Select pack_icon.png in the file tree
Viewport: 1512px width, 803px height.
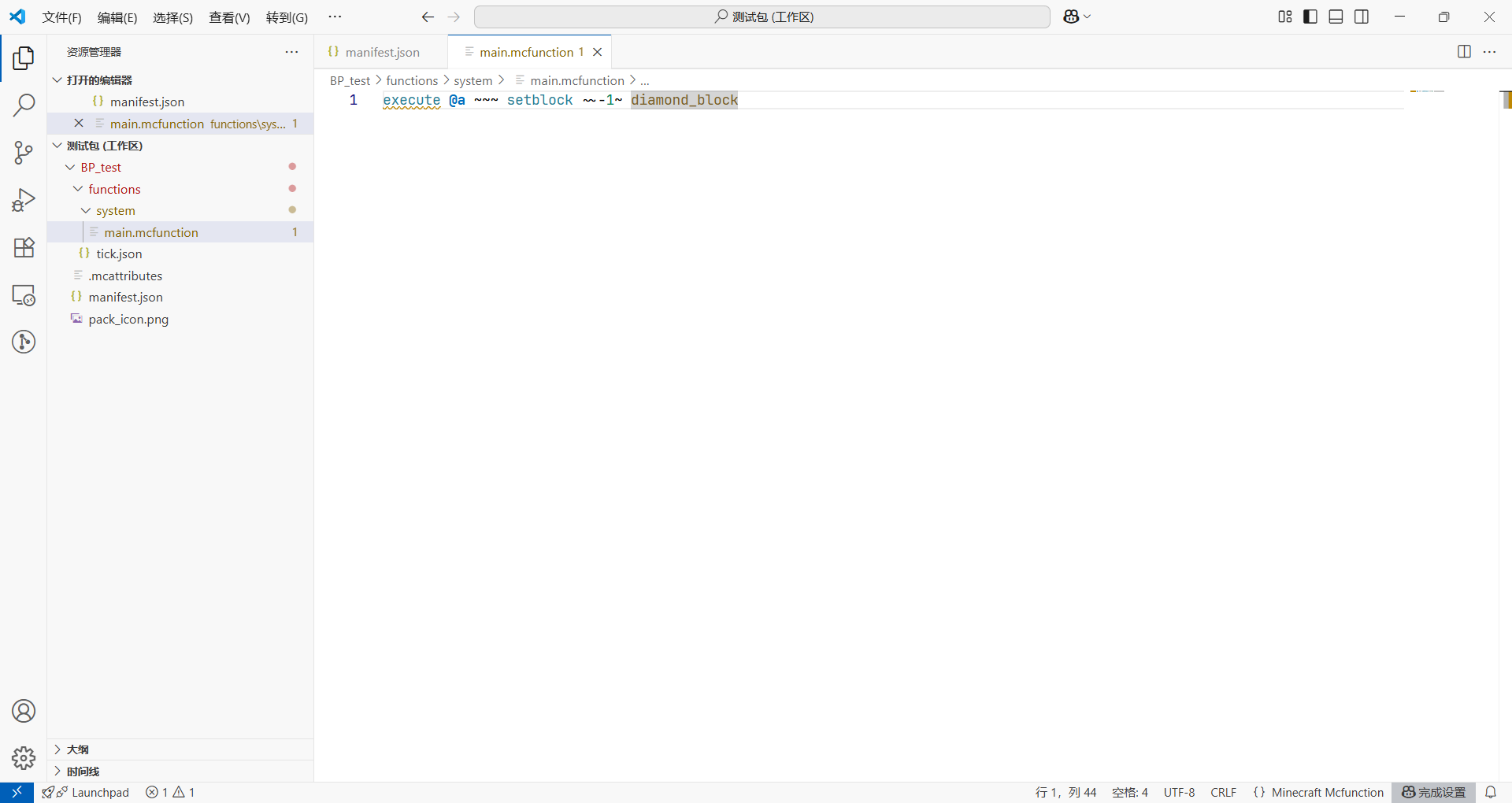tap(180, 319)
